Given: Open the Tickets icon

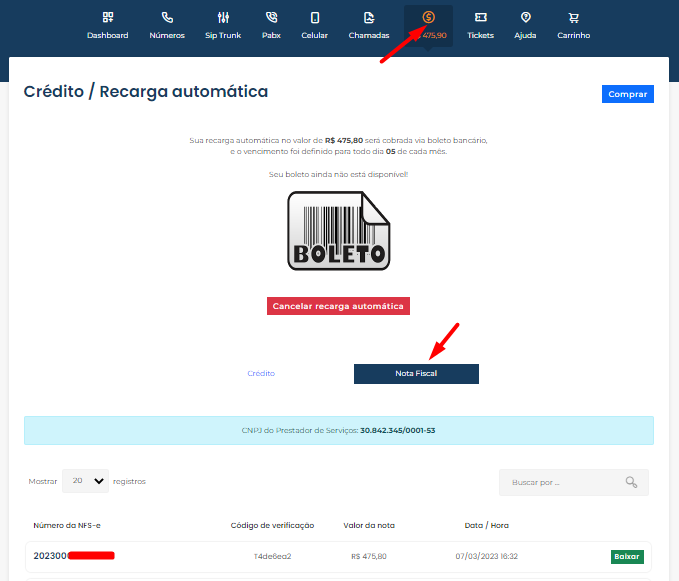Looking at the screenshot, I should pyautogui.click(x=480, y=18).
